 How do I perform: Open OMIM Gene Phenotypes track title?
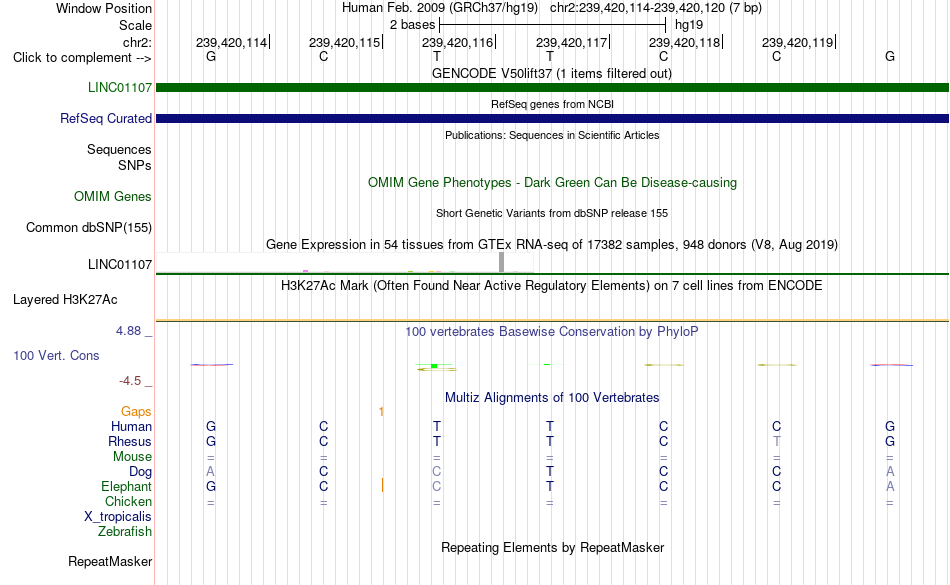click(552, 183)
